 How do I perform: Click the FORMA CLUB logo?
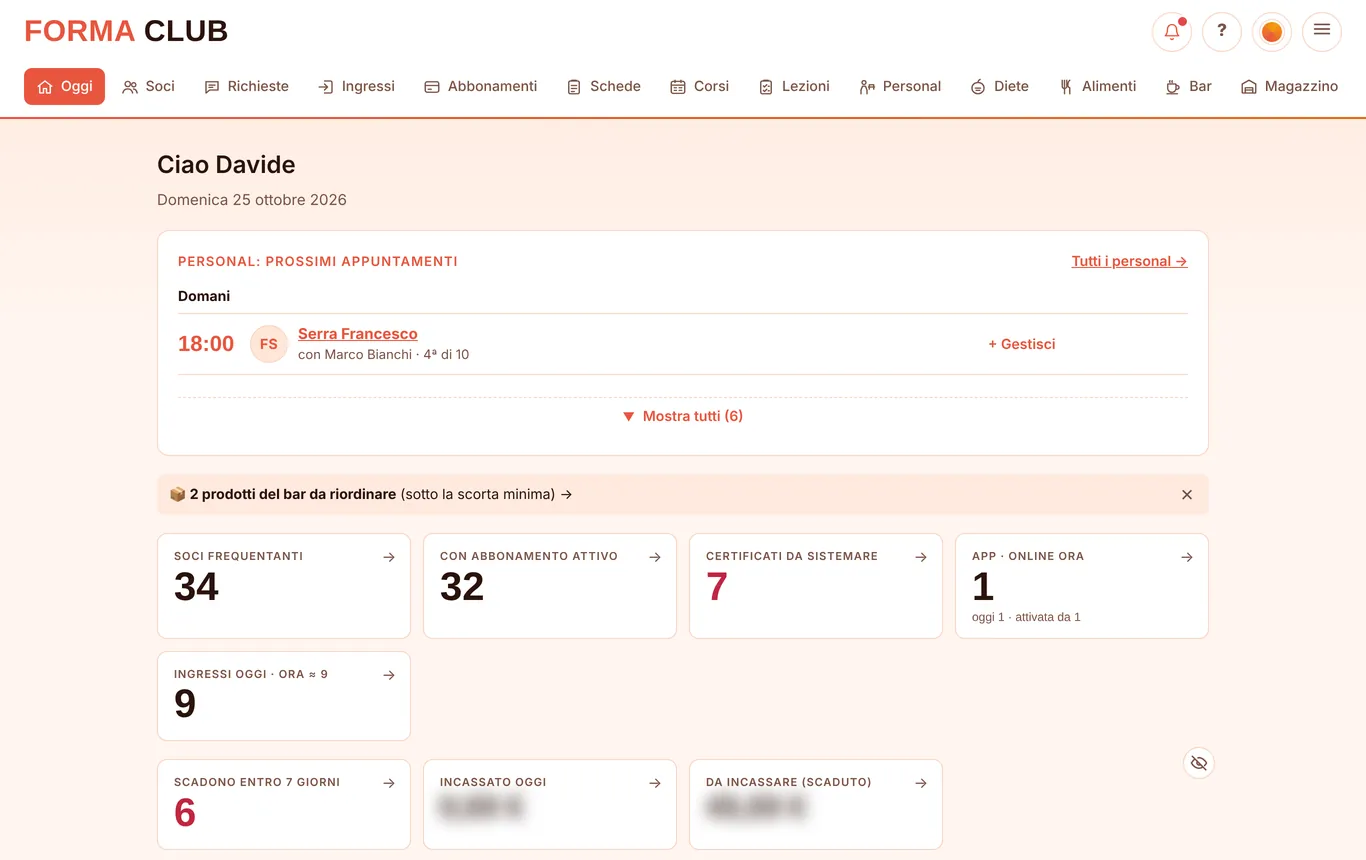126,31
